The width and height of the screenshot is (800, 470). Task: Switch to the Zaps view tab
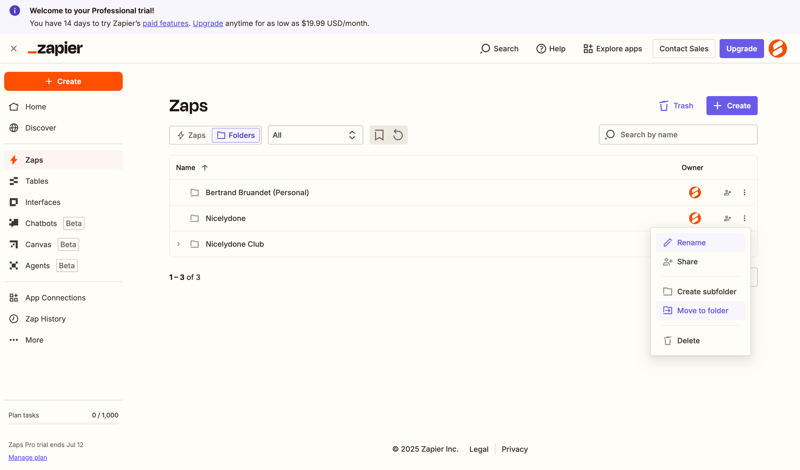[191, 135]
